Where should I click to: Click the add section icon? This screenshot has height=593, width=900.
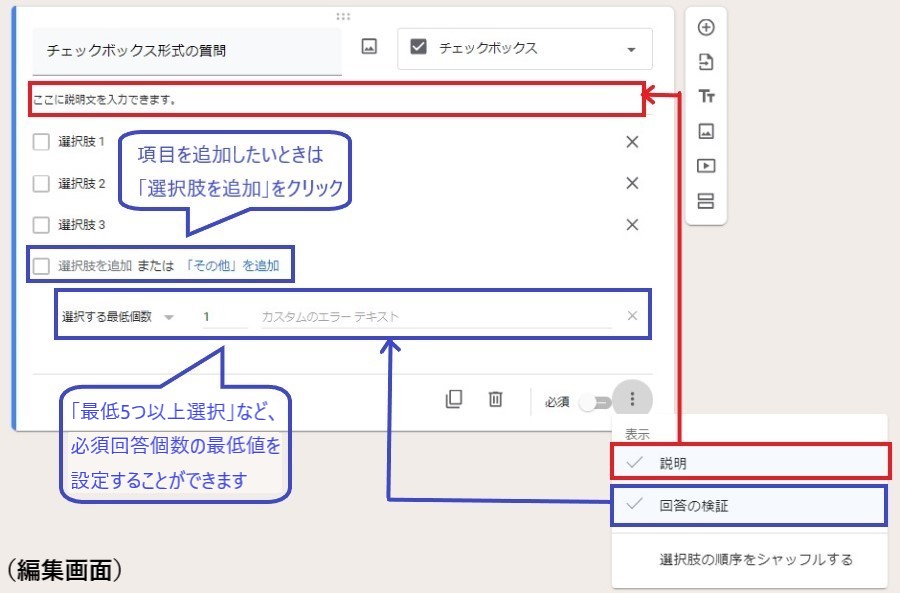[706, 201]
